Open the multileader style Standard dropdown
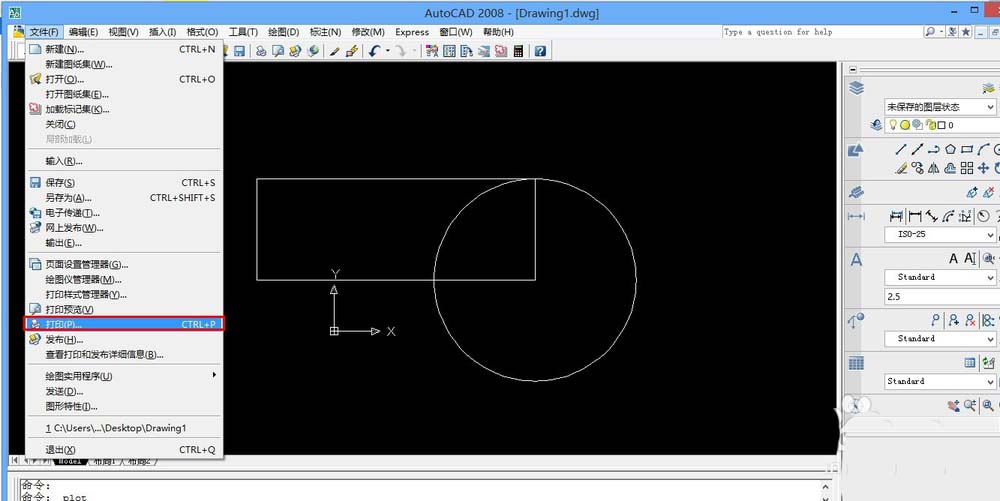 [940, 338]
